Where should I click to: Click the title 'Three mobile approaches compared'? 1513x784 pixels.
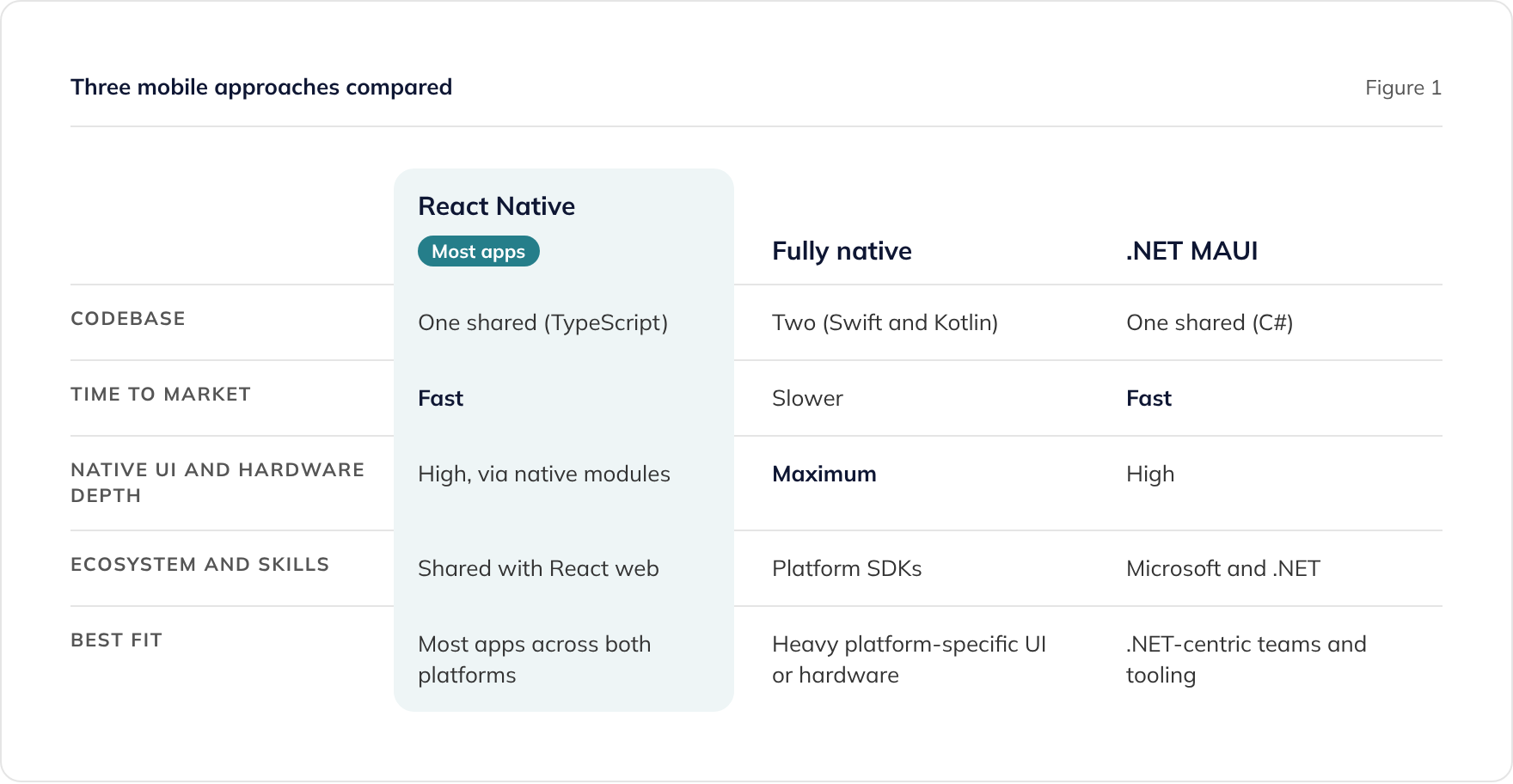click(x=261, y=88)
